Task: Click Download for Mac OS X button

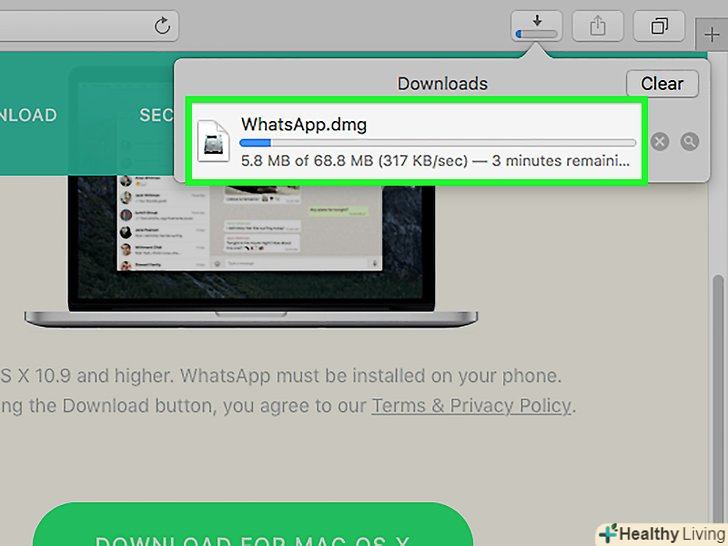Action: point(253,525)
